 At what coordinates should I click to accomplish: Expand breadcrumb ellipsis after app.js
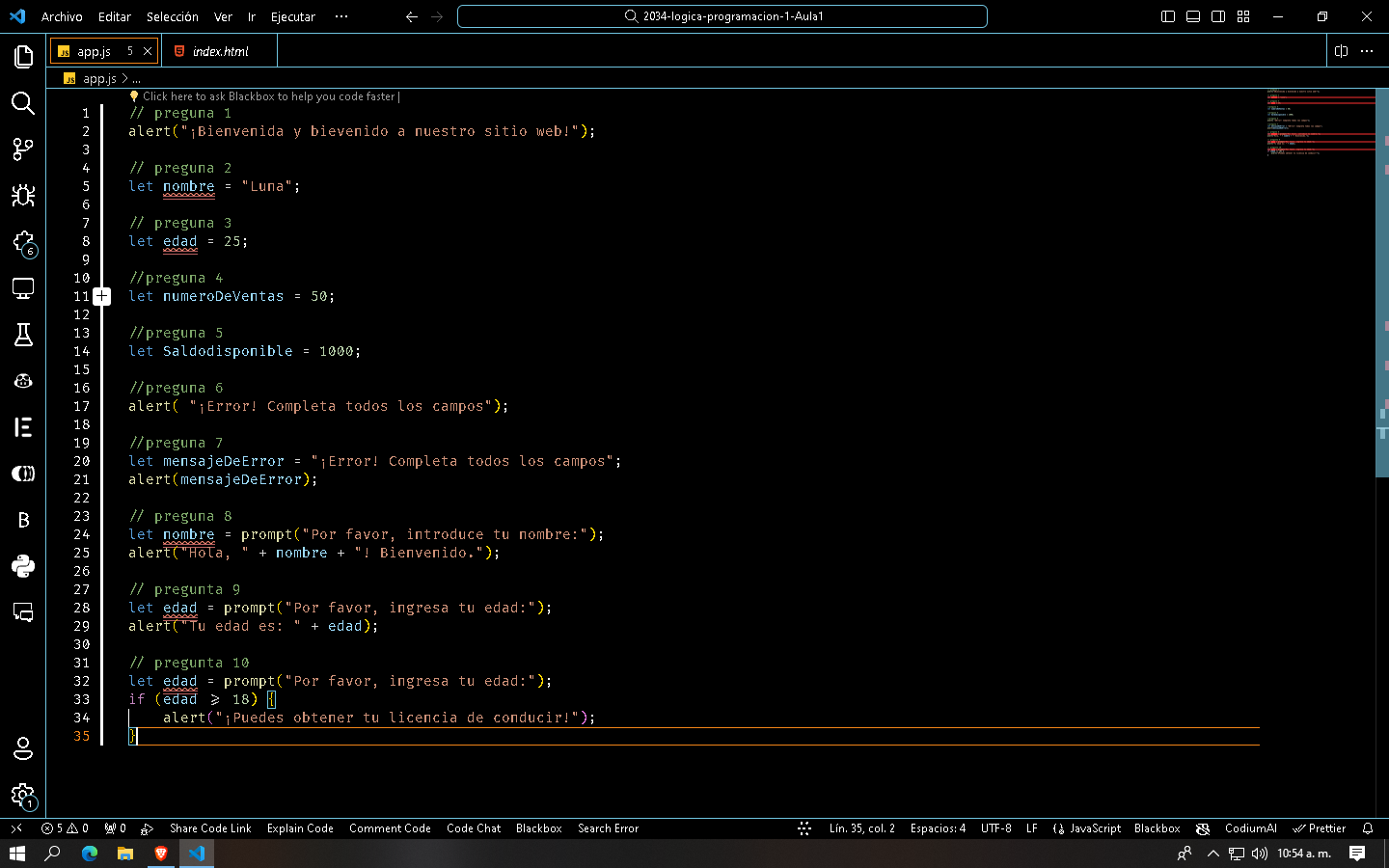point(137,79)
